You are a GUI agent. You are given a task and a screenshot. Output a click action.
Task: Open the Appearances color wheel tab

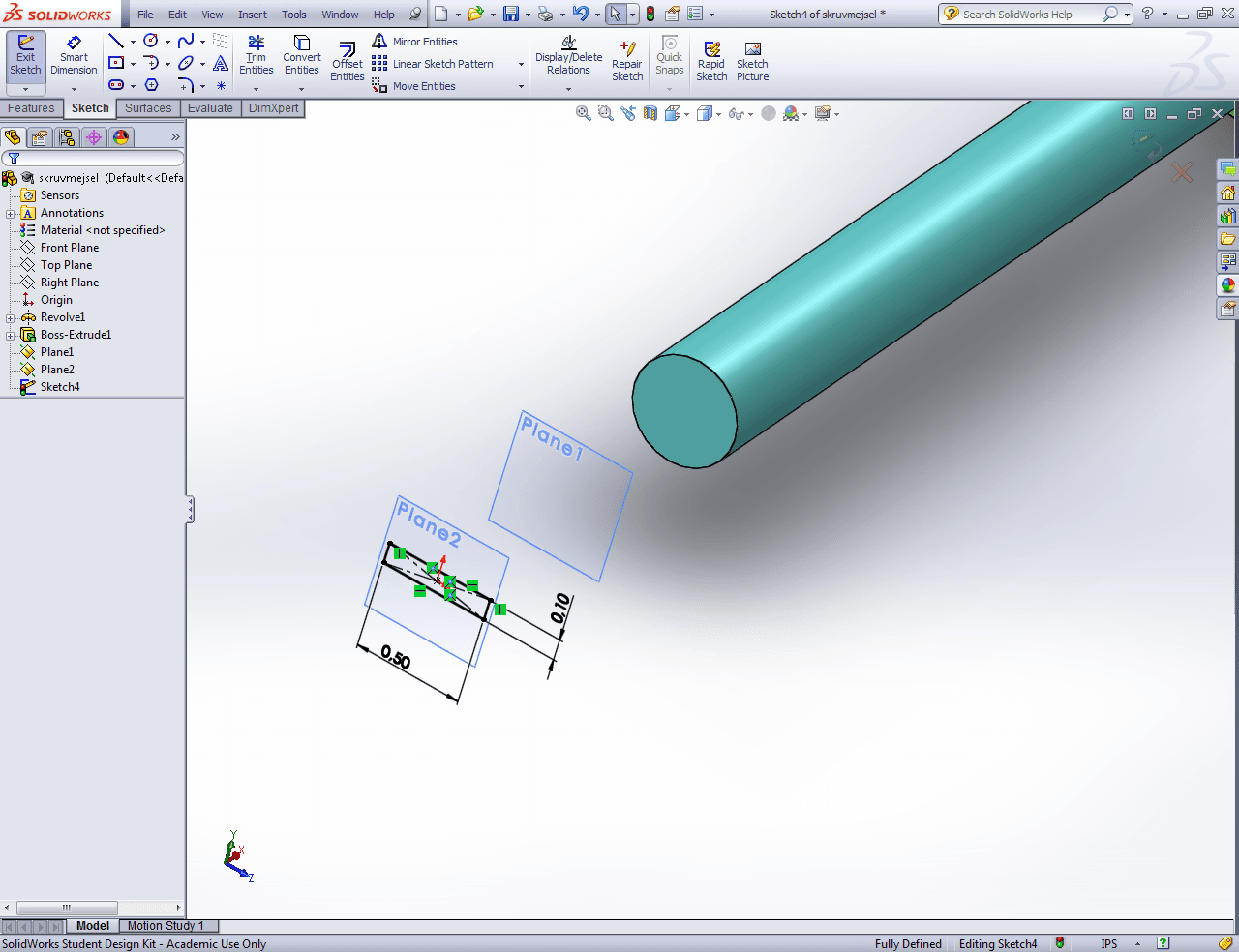click(1227, 285)
